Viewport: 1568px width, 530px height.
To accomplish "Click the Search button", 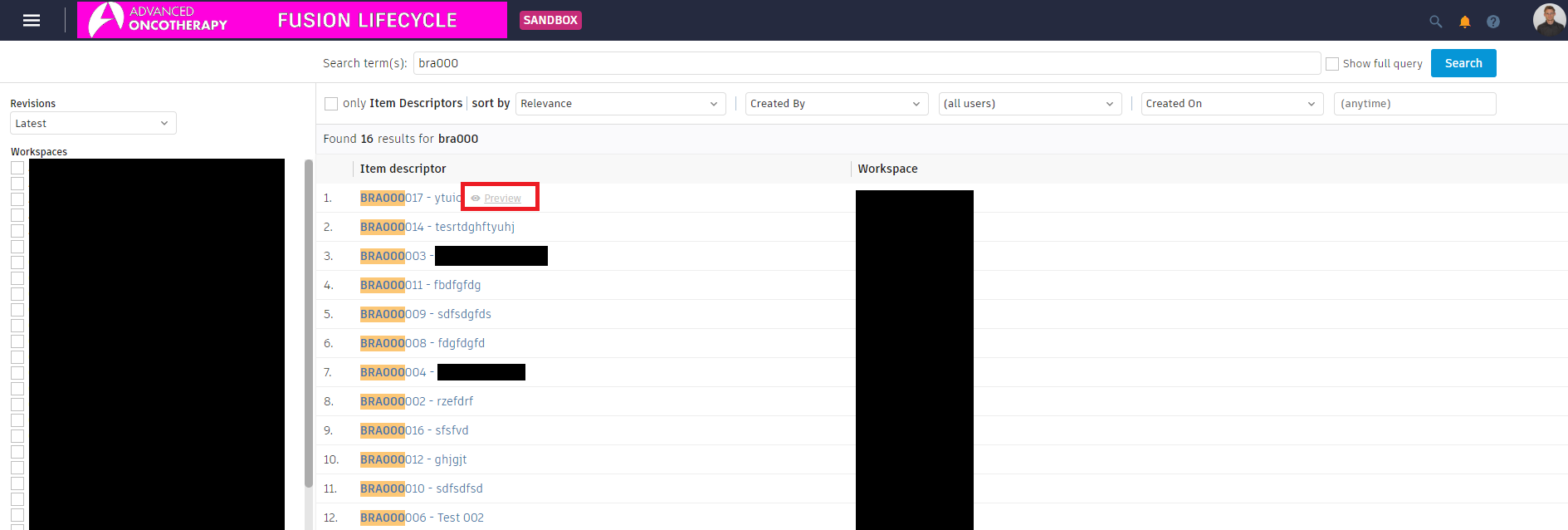I will click(x=1463, y=63).
